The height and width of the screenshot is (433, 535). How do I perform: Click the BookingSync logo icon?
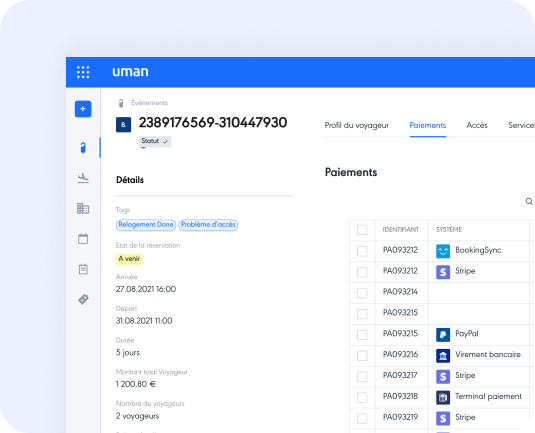(x=443, y=251)
